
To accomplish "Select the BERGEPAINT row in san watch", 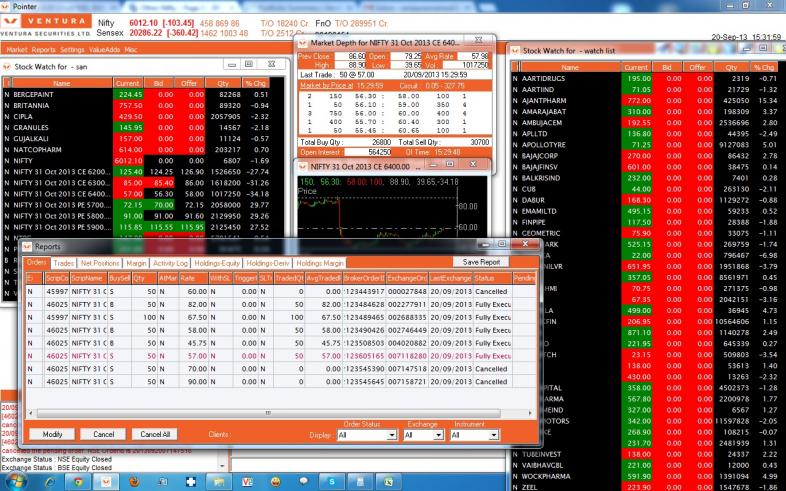I will [136, 95].
